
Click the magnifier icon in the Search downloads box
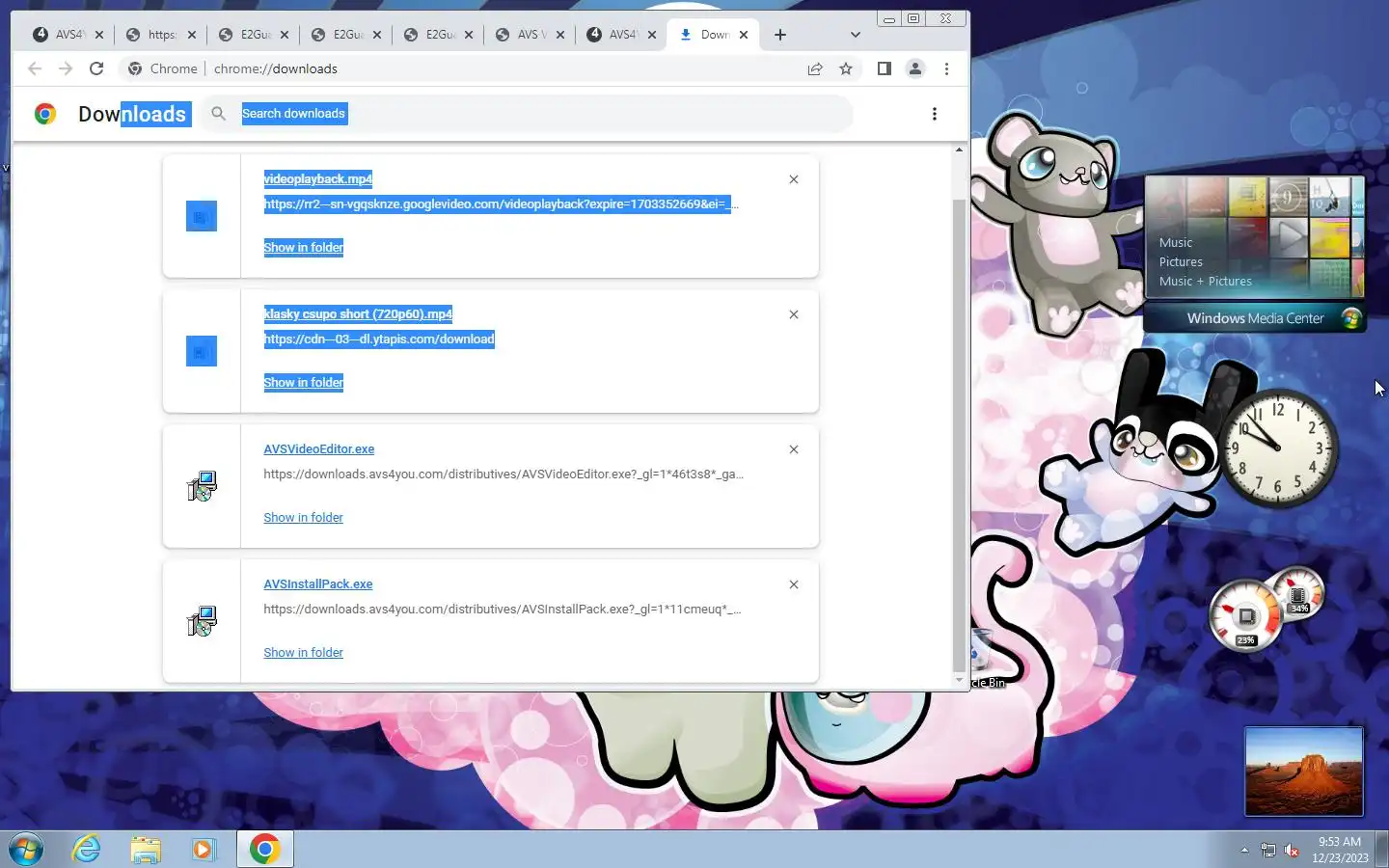(x=219, y=114)
